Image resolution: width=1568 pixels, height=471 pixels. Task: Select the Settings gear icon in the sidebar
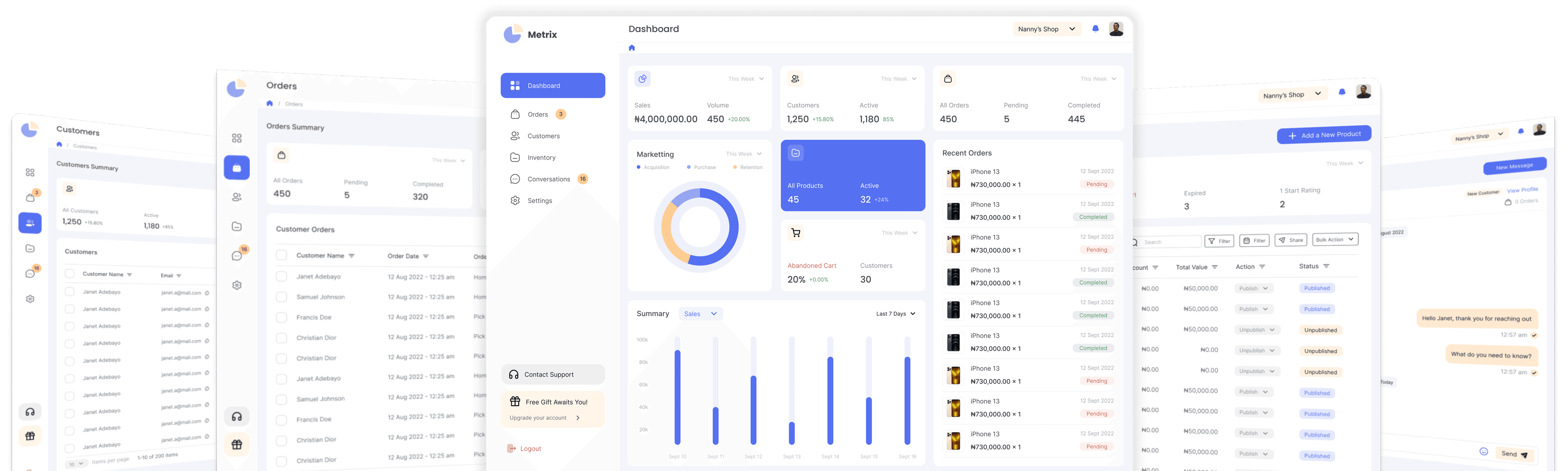tap(515, 201)
